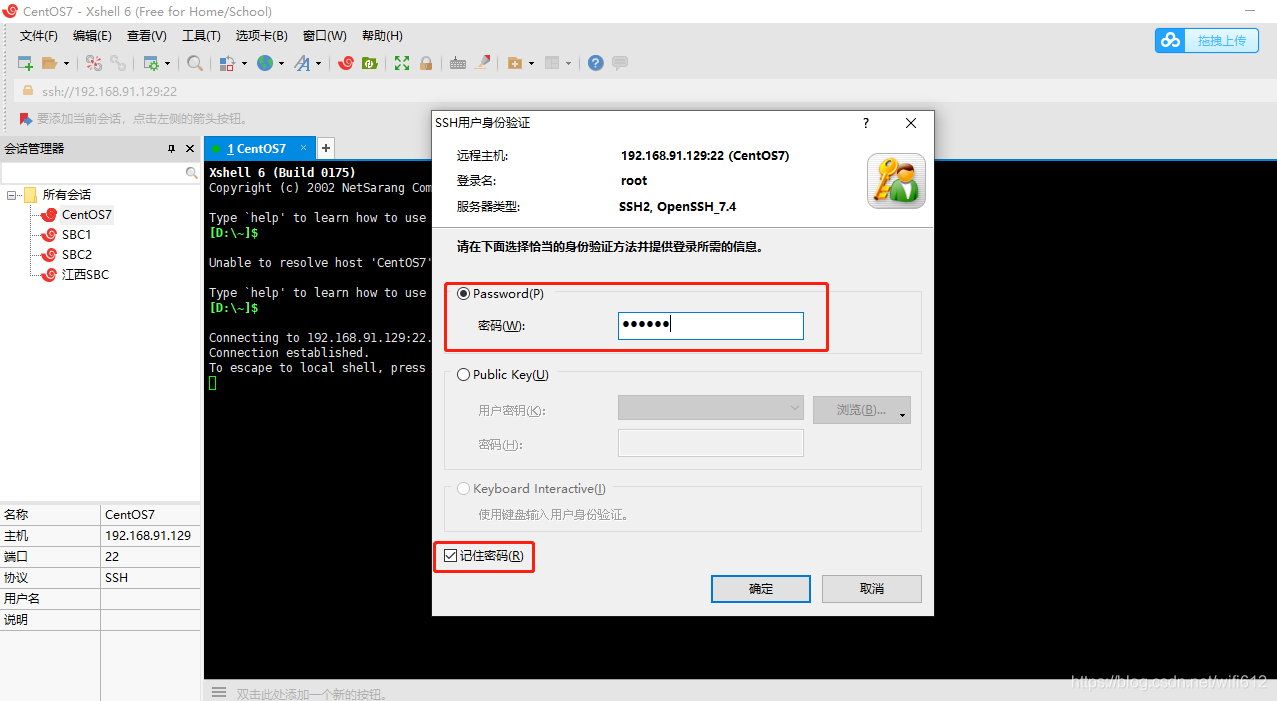Toggle full screen green arrows icon
The width and height of the screenshot is (1277, 701).
tap(402, 63)
